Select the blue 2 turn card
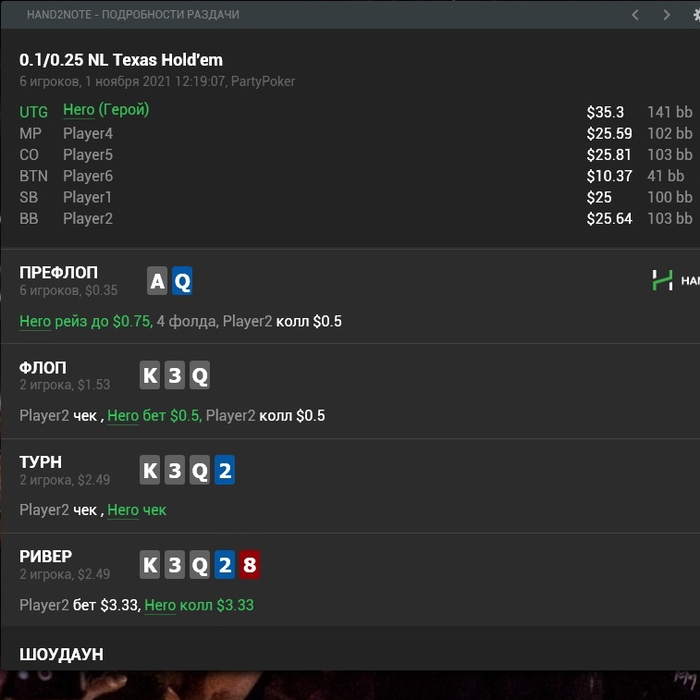 (224, 471)
